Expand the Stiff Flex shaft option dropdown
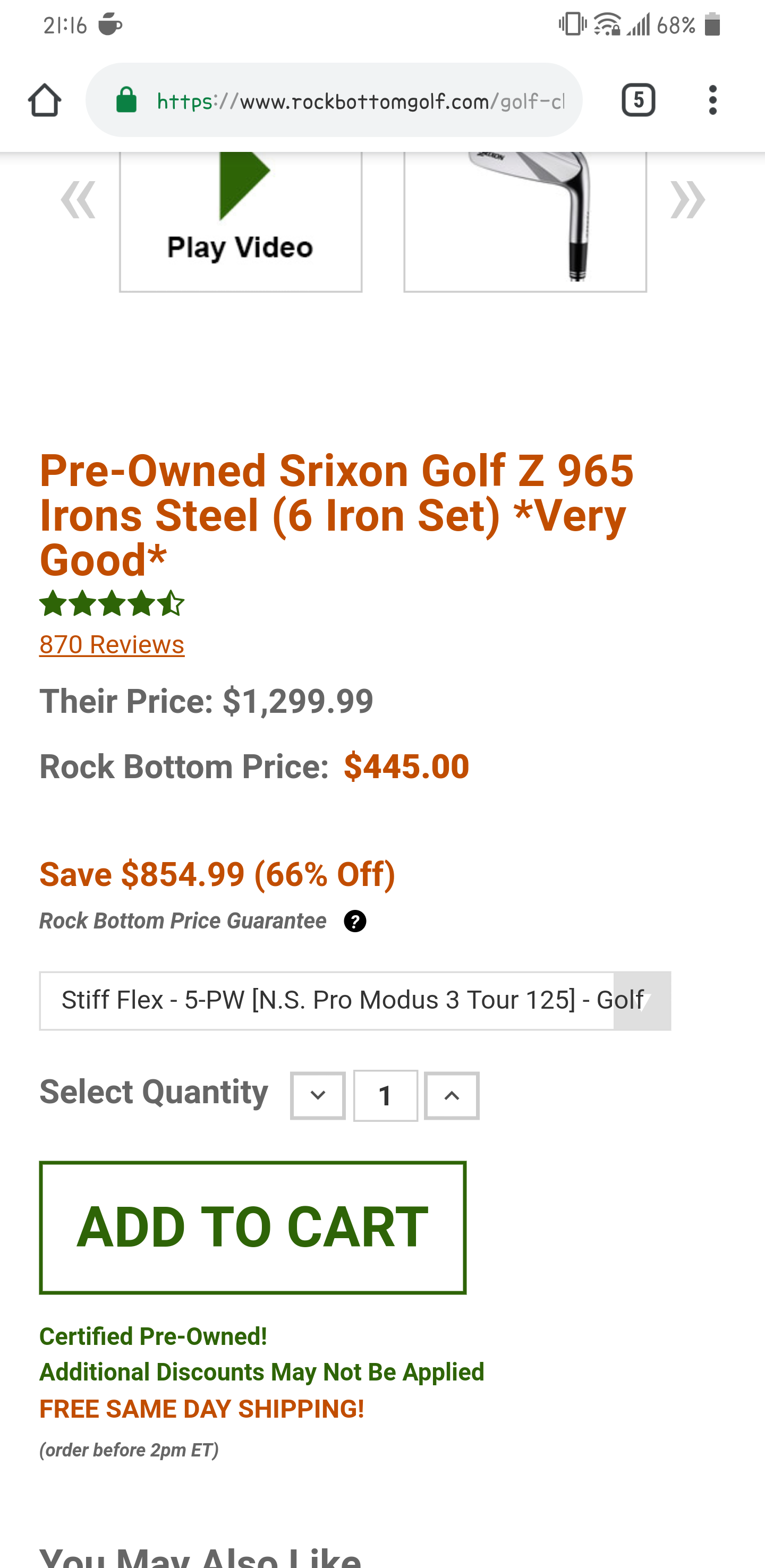This screenshot has height=1568, width=765. point(355,1001)
